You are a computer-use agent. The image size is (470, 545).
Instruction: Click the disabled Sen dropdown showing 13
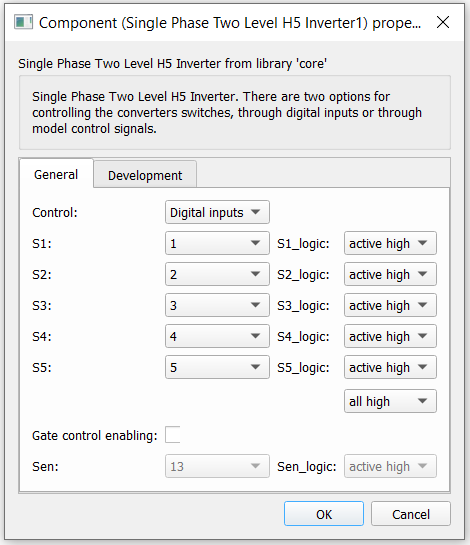tap(217, 466)
